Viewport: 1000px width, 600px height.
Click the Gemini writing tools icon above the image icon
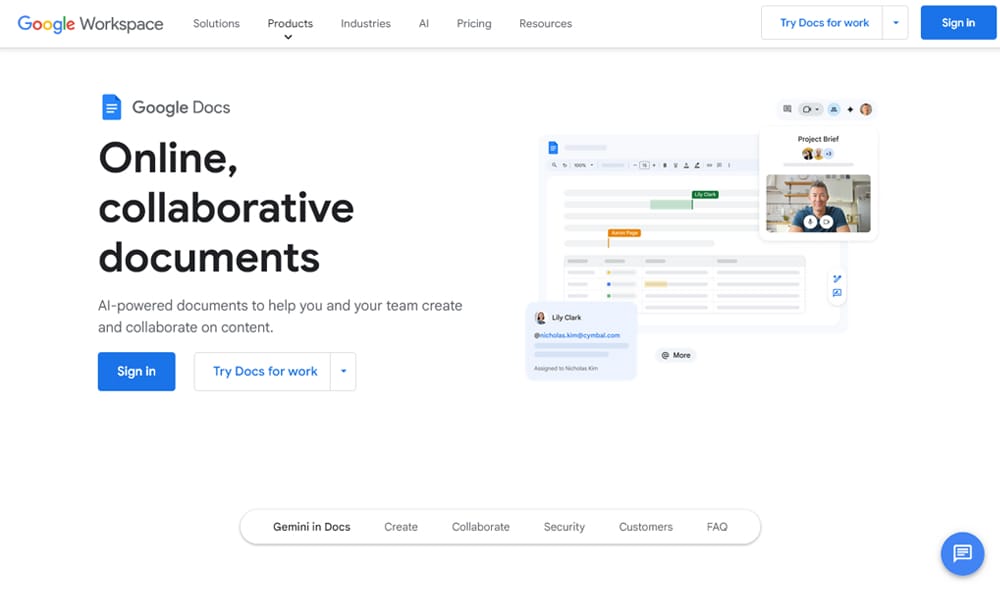(x=837, y=278)
